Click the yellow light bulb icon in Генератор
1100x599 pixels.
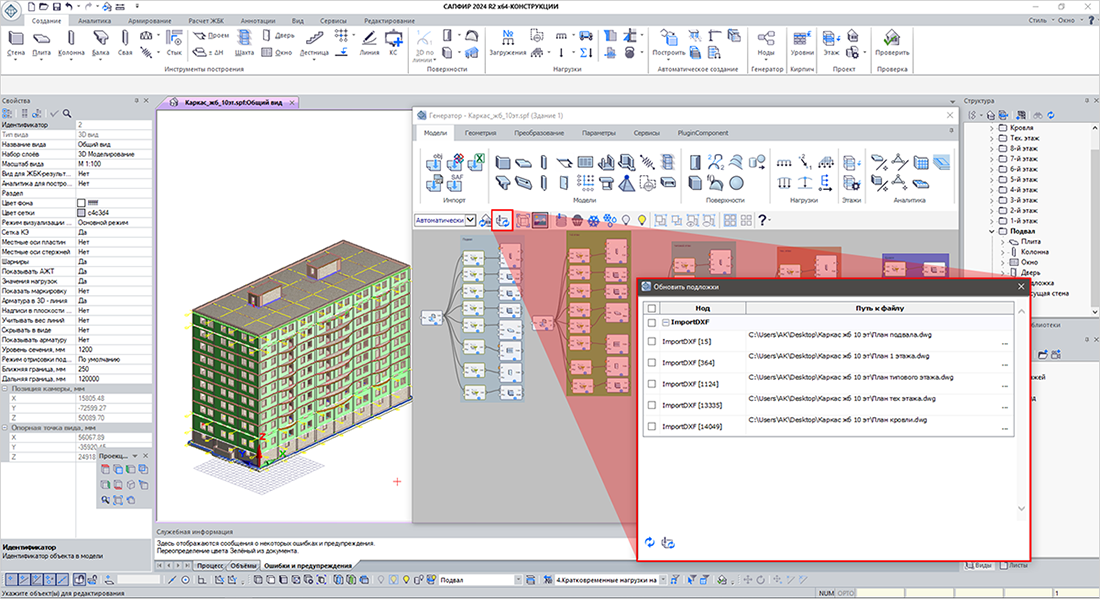[642, 220]
